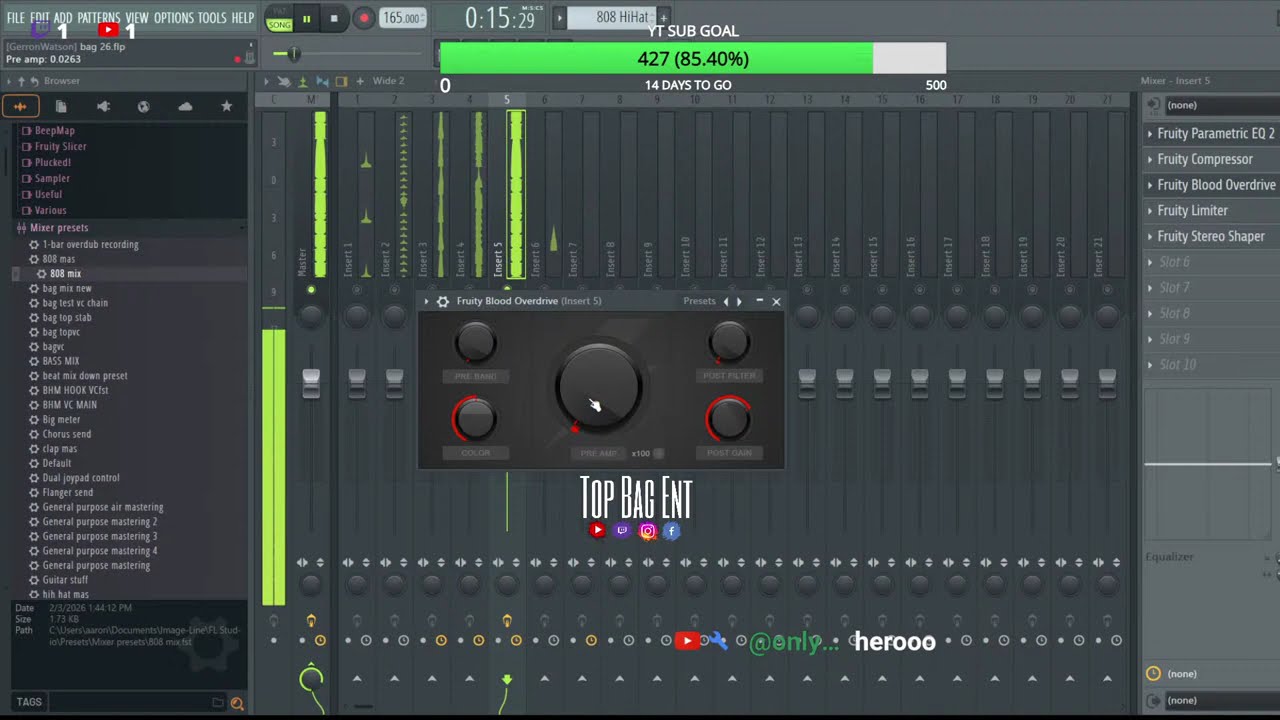The image size is (1280, 720).
Task: Show starred favorites in the Browser
Action: [226, 106]
